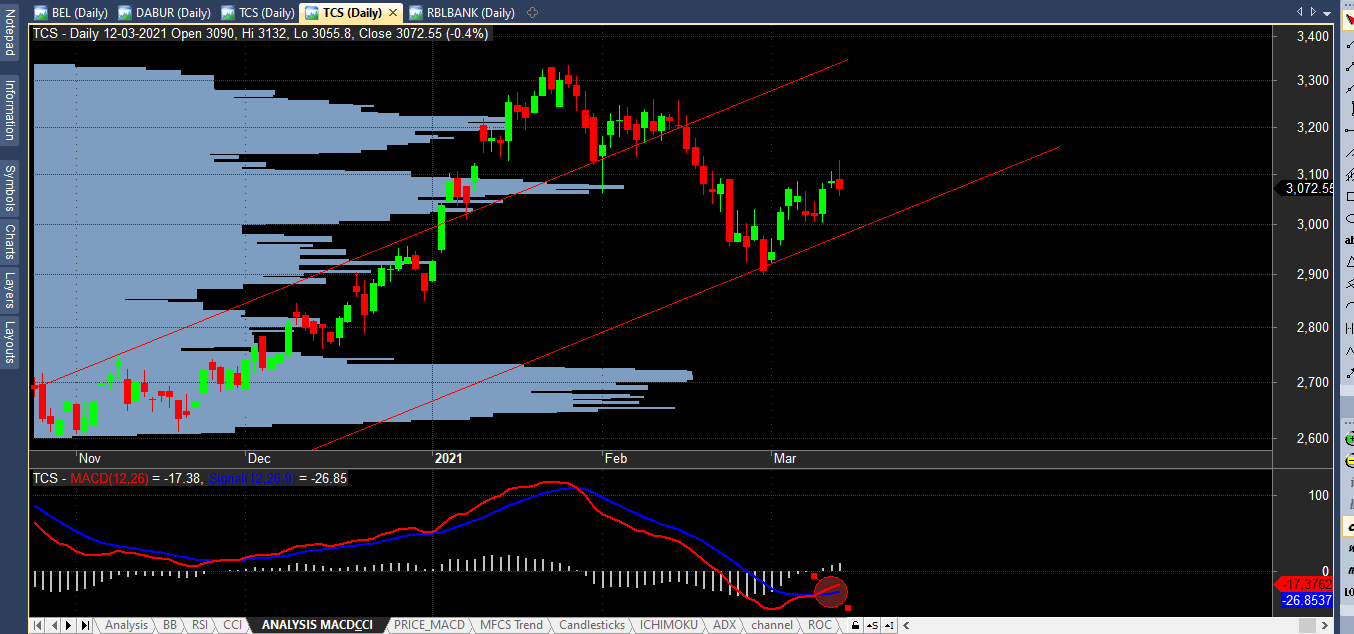Screen dimensions: 1354x634
Task: Switch to the ICHIMOKU sheet
Action: point(669,625)
